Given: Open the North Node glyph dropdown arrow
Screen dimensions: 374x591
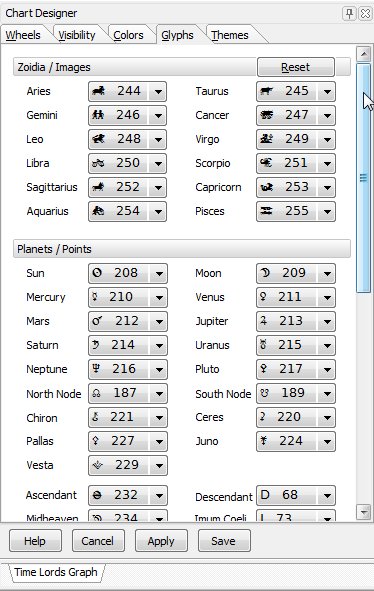Looking at the screenshot, I should [x=159, y=394].
